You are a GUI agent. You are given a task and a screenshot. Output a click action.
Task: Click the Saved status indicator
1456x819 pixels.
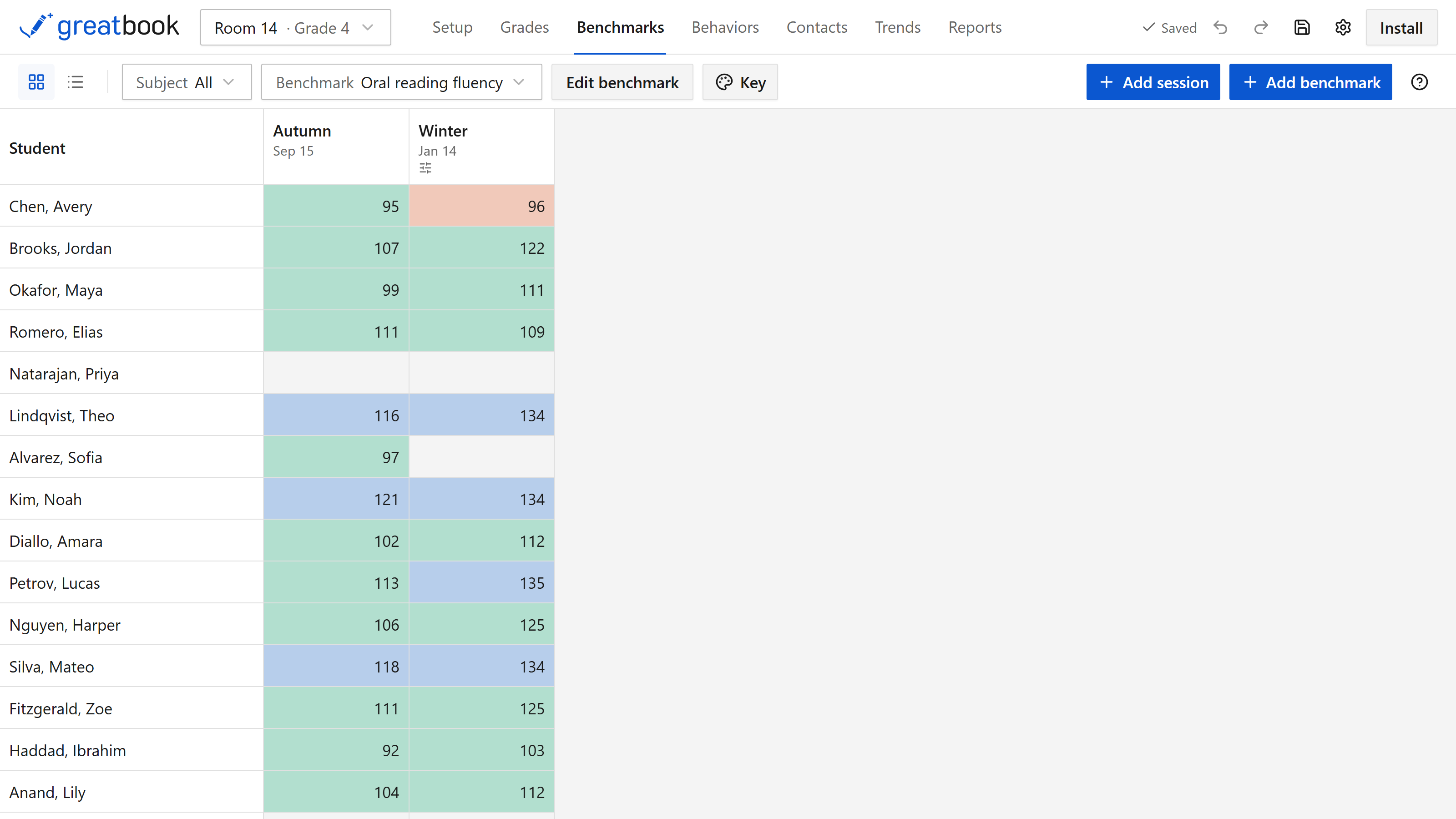click(1169, 28)
